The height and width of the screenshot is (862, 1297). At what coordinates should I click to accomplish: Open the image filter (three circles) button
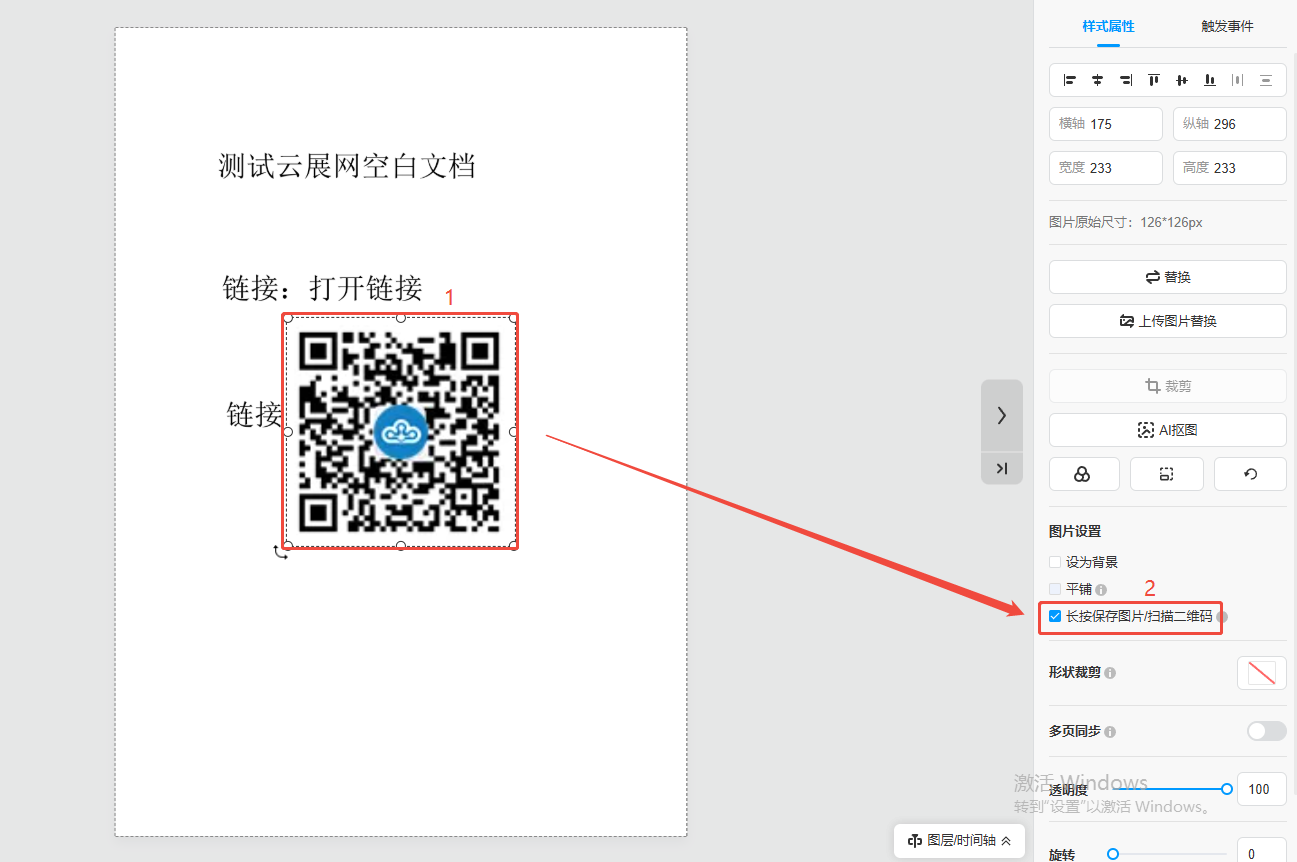point(1083,474)
